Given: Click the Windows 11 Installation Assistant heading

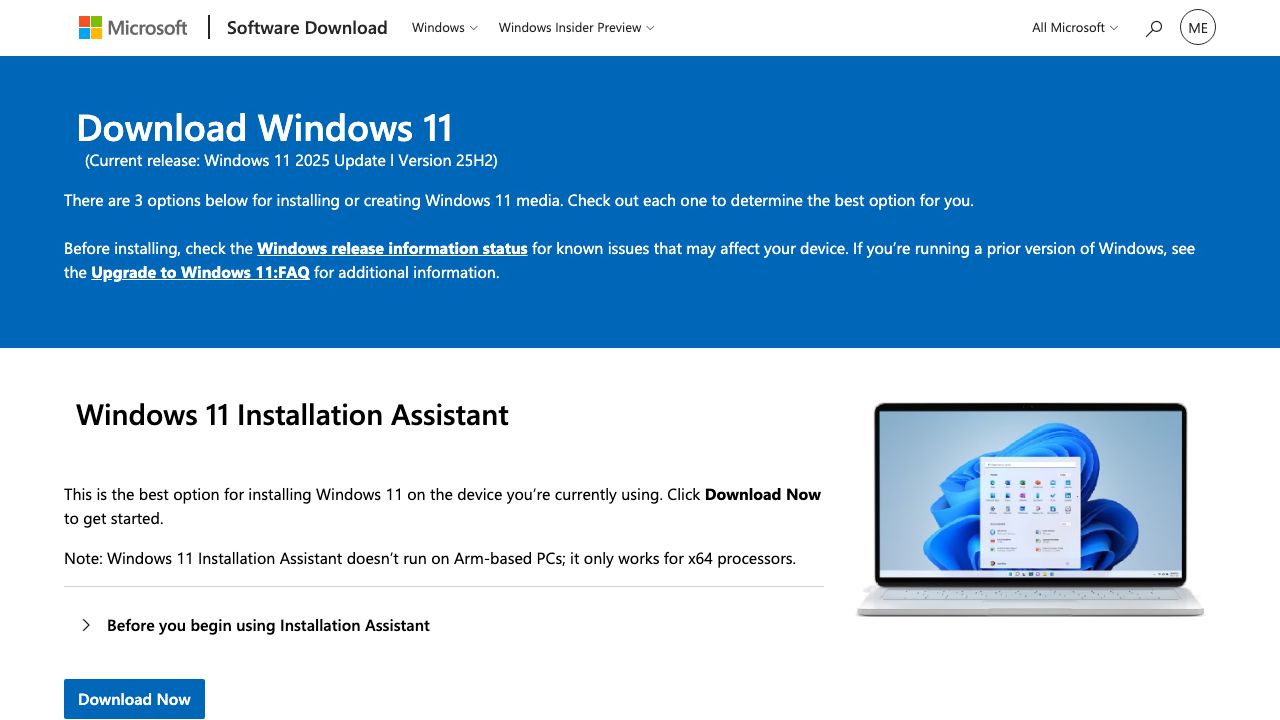Looking at the screenshot, I should 292,415.
